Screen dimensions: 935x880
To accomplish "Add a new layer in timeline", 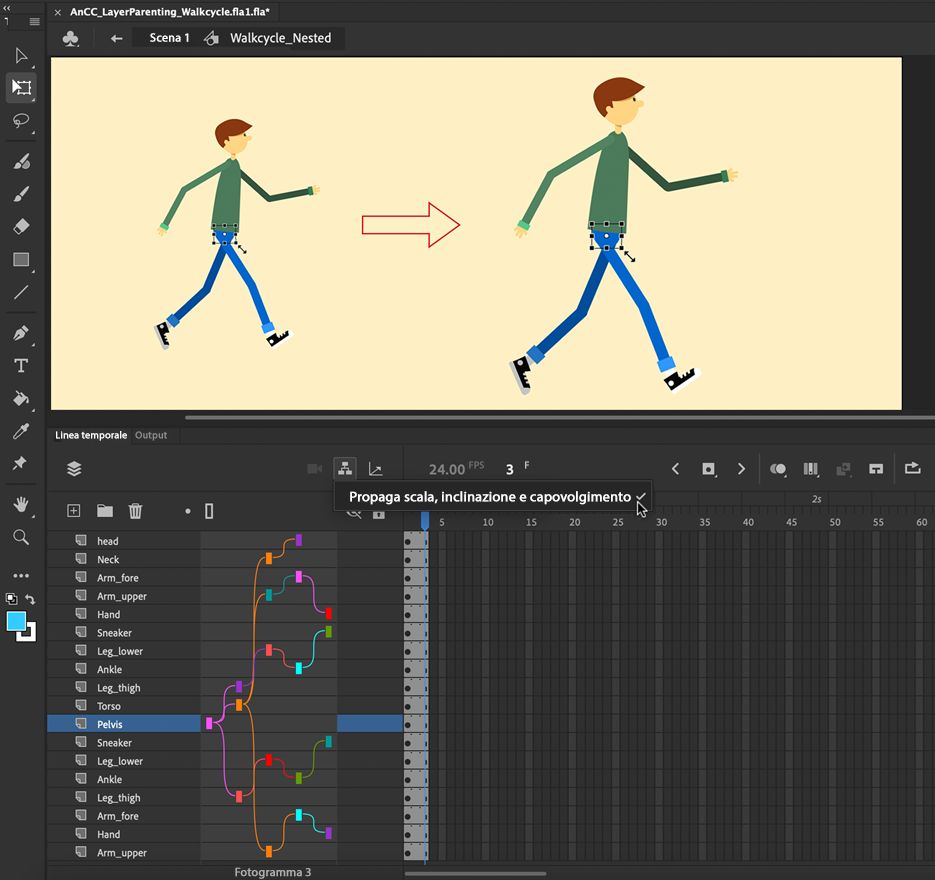I will [73, 511].
